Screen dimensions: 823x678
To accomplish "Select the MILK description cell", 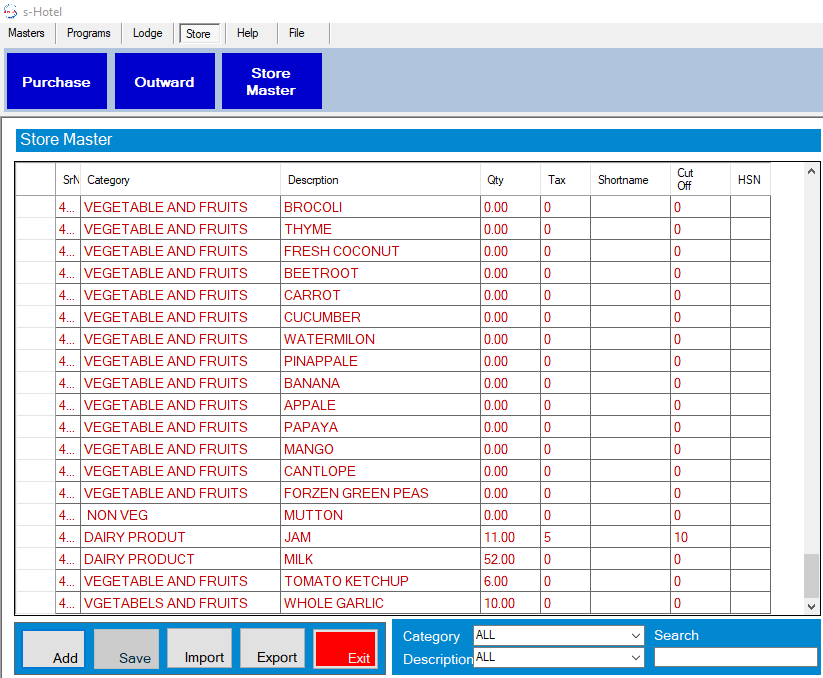I will (380, 559).
